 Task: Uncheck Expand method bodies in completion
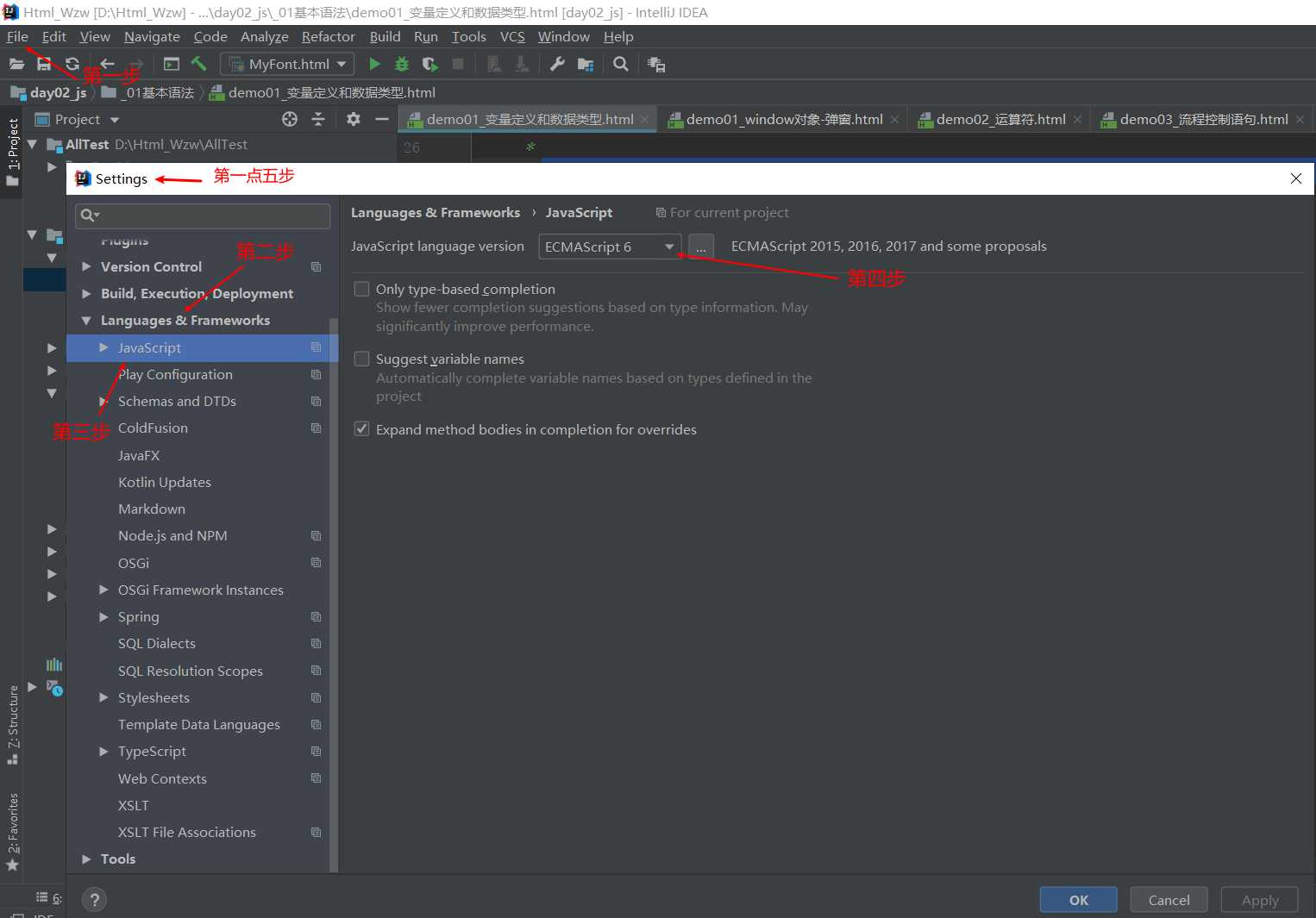click(x=362, y=429)
